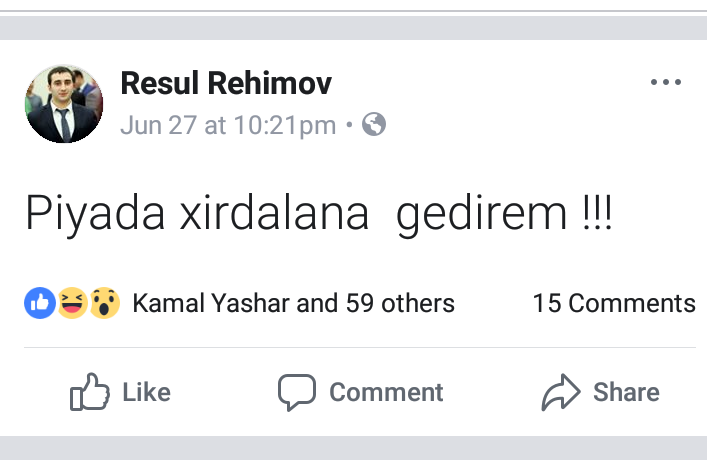Click the Wow surprised reaction emoji
This screenshot has height=464, width=707.
pyautogui.click(x=104, y=302)
